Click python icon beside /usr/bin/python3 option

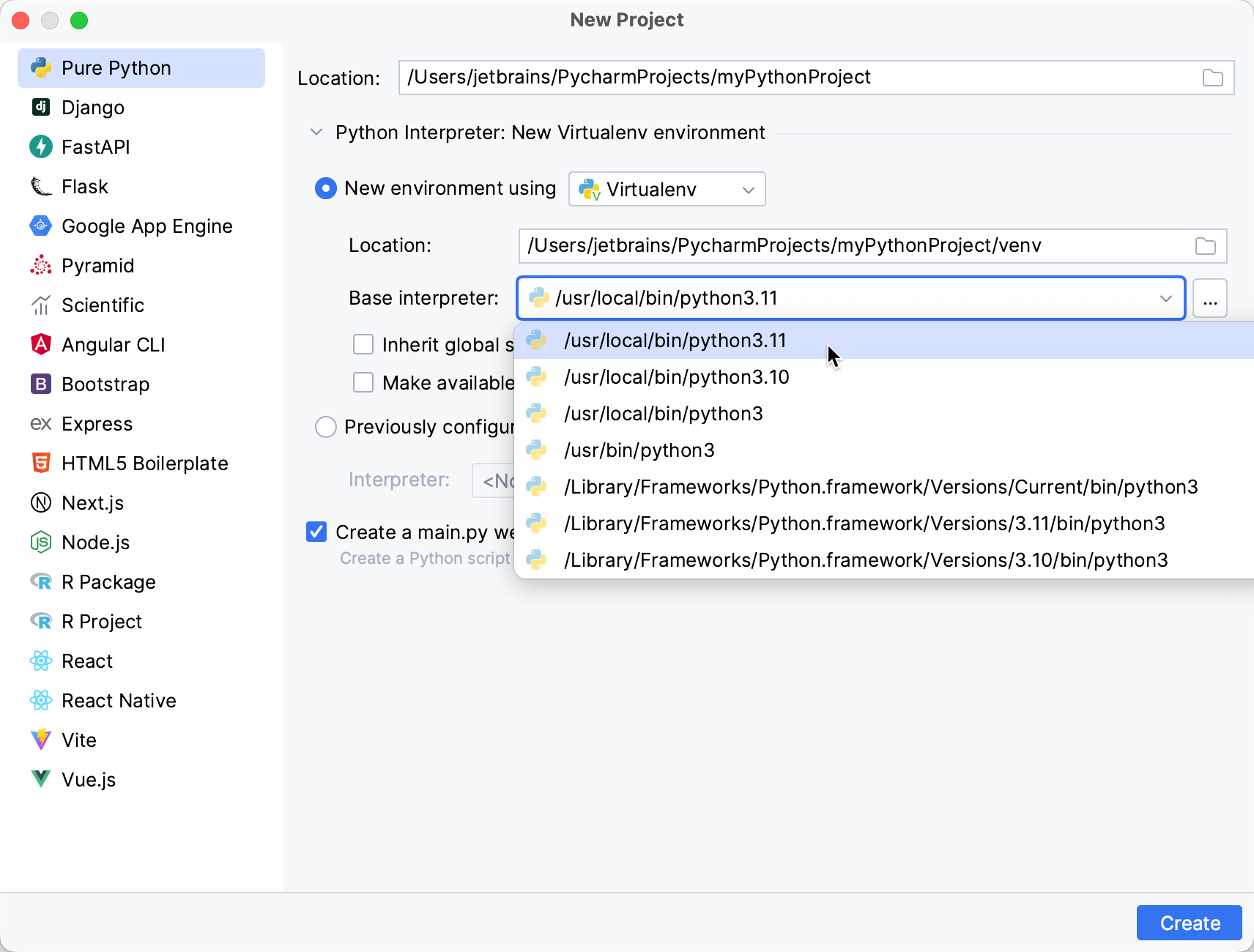[x=537, y=450]
